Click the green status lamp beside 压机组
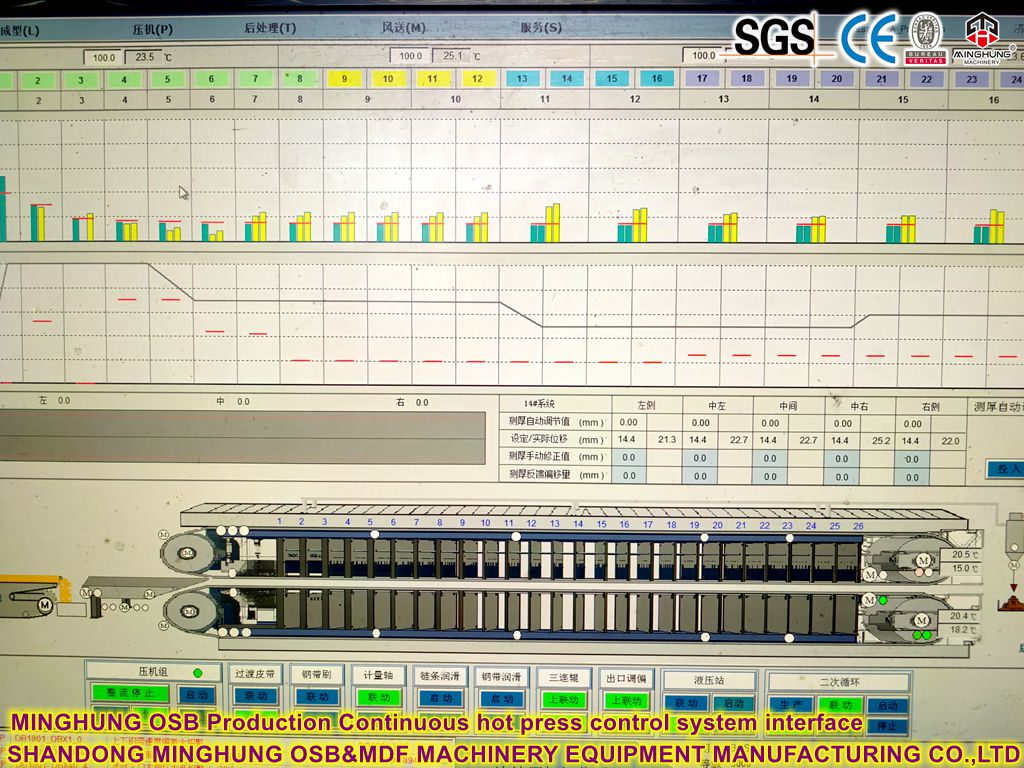 (x=198, y=671)
